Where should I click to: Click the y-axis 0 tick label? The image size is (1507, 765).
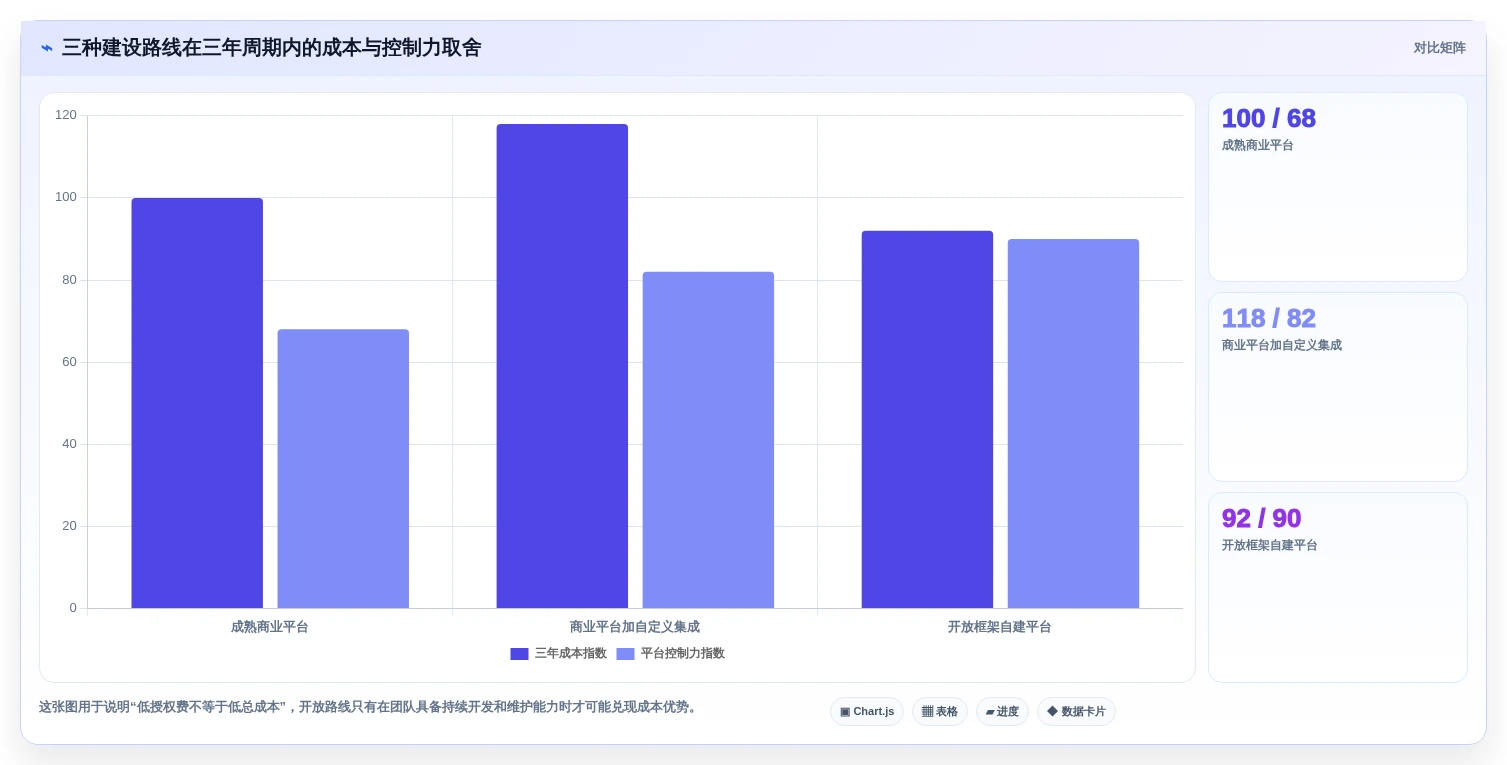(x=73, y=608)
